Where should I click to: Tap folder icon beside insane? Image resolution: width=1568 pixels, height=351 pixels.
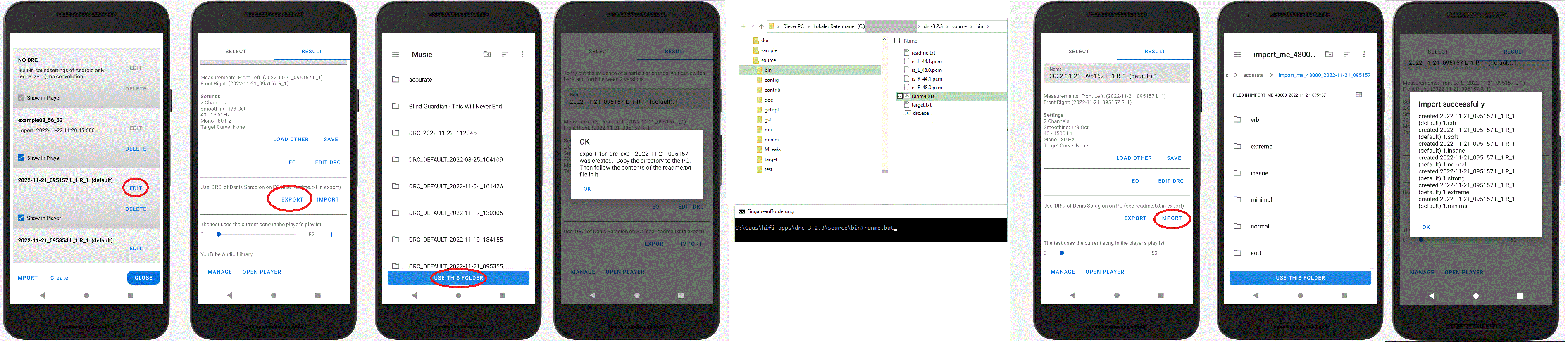click(x=1237, y=173)
